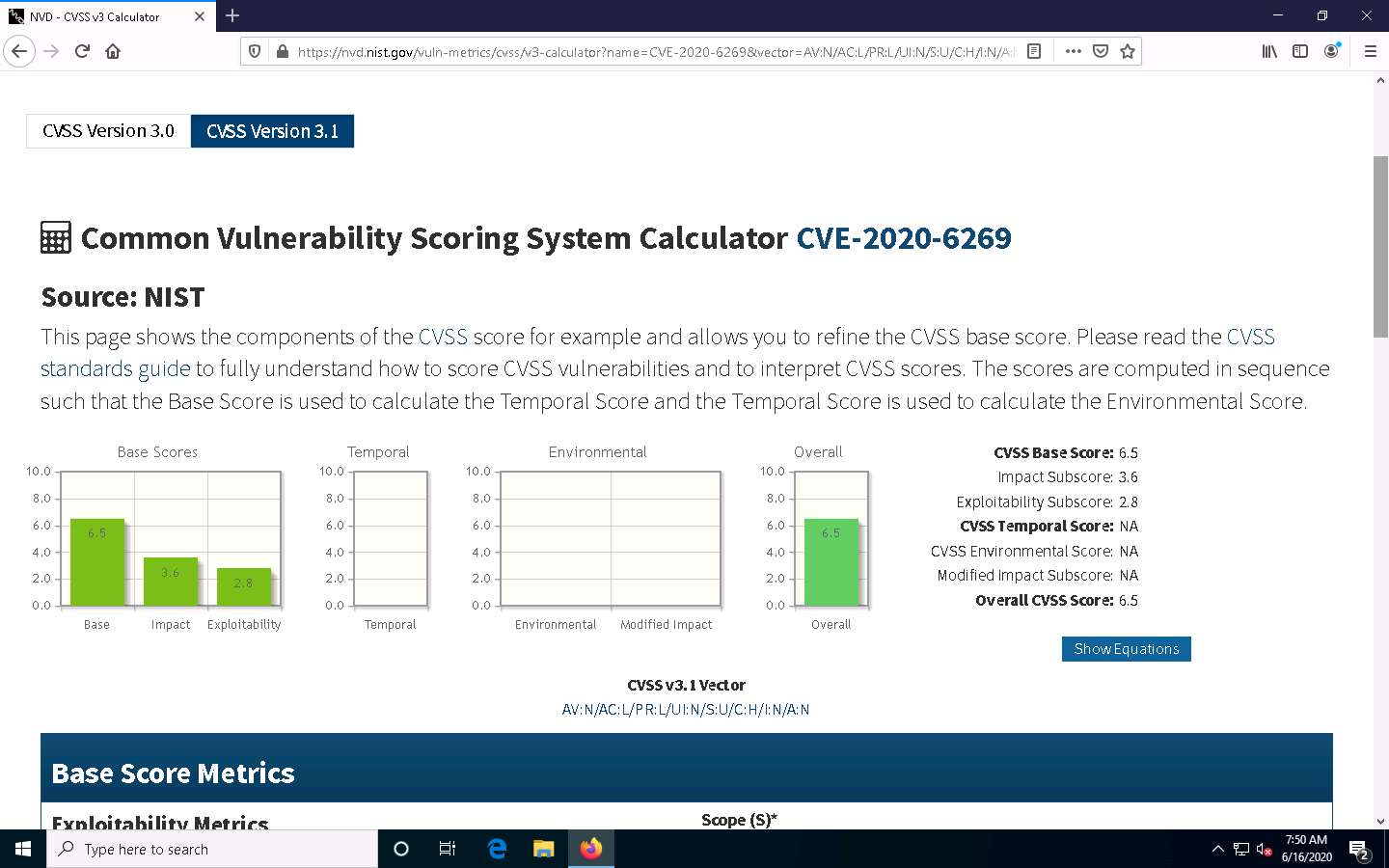Click the browser Forward arrow
Viewport: 1389px width, 868px height.
[x=51, y=51]
